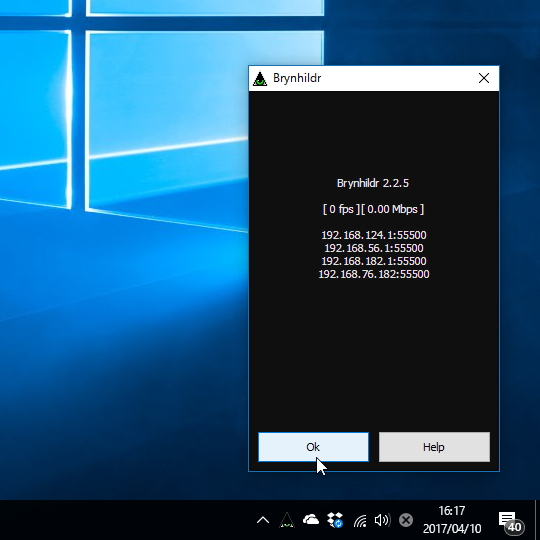
Task: Open OneDrive cloud tray icon
Action: click(x=311, y=519)
